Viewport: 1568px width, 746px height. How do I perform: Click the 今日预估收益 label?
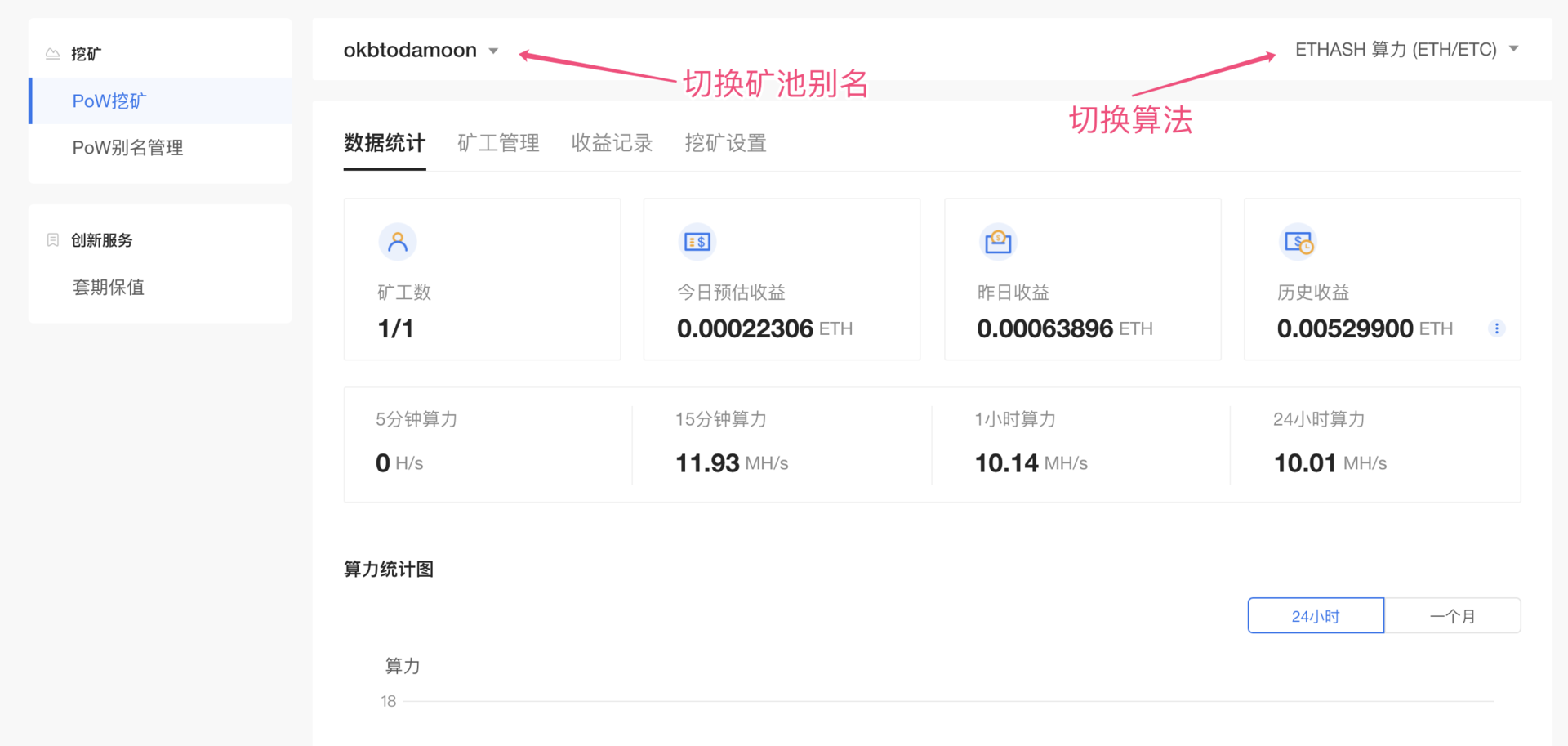click(x=731, y=293)
